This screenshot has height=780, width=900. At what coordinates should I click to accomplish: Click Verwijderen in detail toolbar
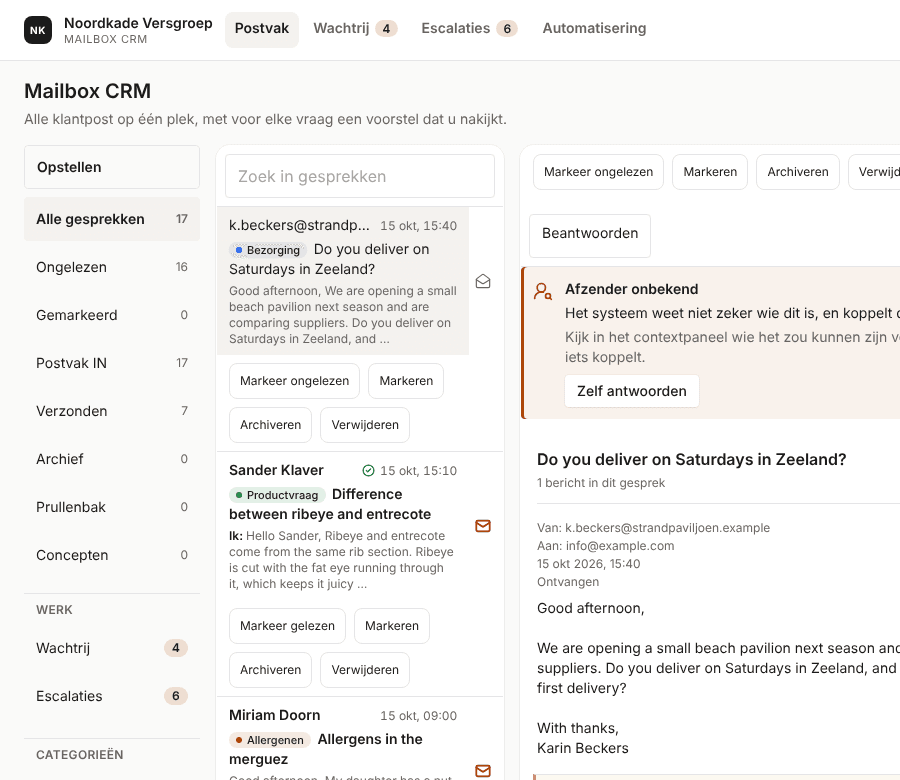(x=874, y=172)
